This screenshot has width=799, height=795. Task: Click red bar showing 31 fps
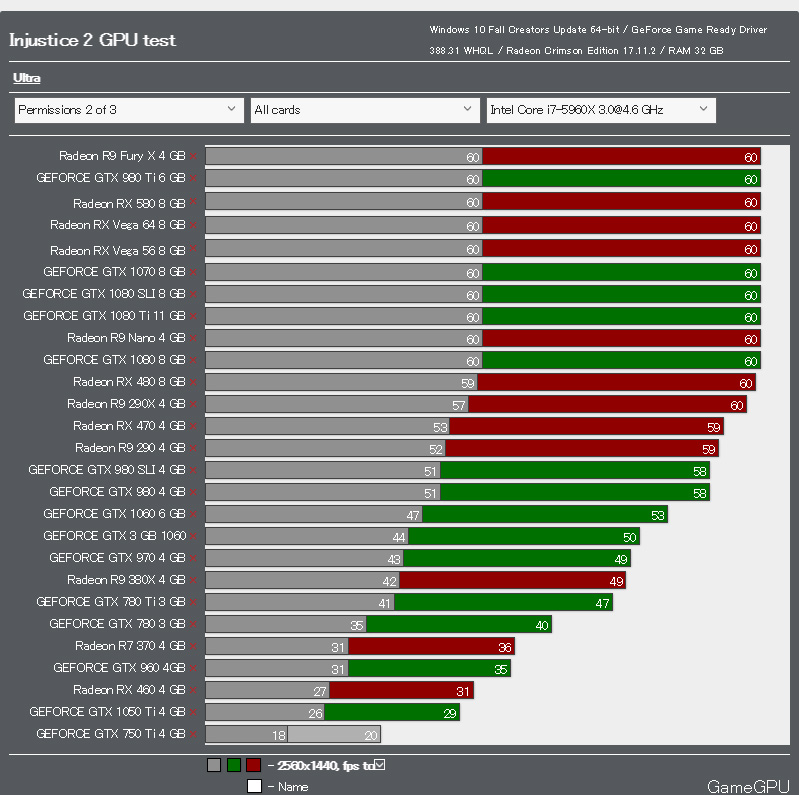coord(402,691)
